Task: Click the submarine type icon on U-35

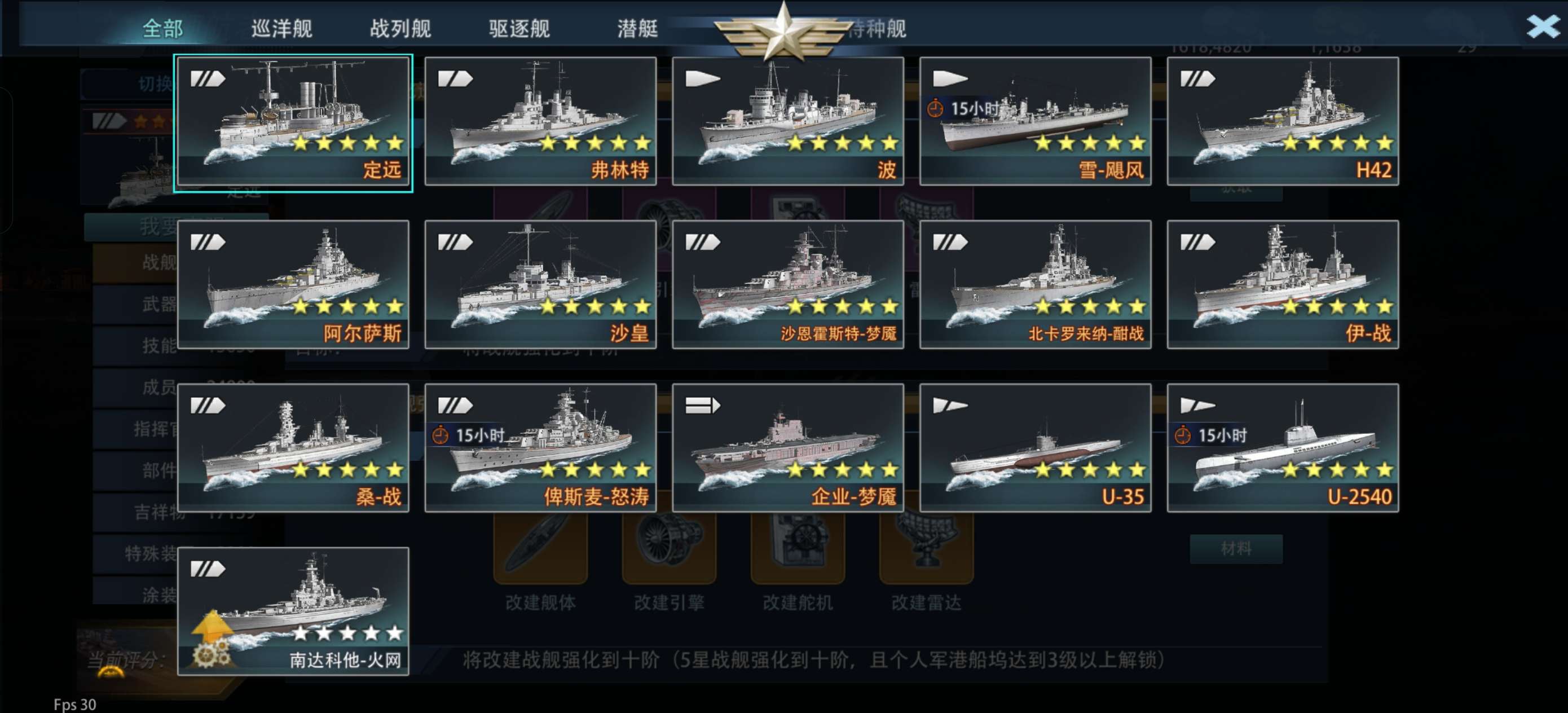Action: click(x=950, y=406)
